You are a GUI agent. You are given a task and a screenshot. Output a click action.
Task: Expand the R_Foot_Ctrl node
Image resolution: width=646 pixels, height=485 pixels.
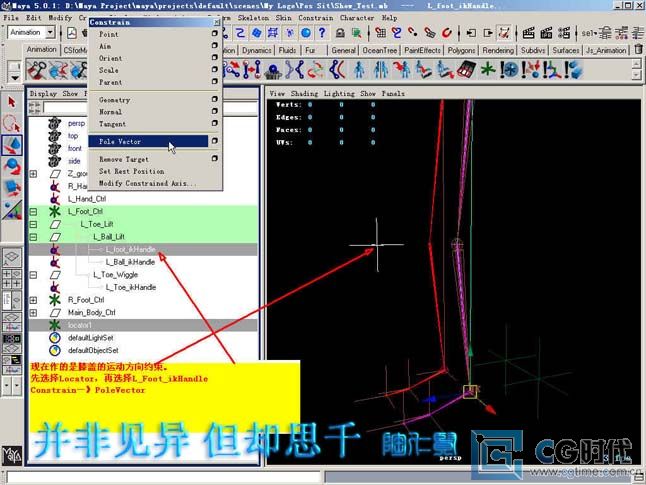[x=33, y=300]
